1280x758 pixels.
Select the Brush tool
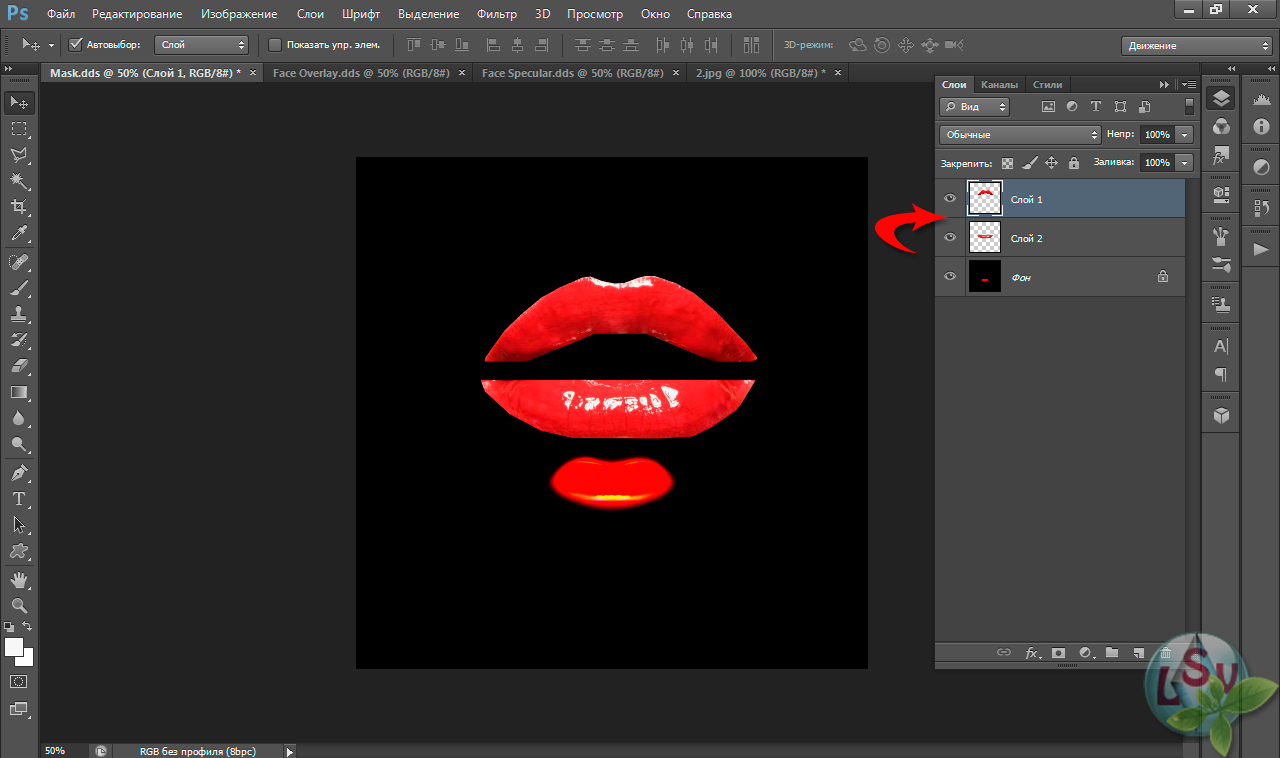point(19,288)
